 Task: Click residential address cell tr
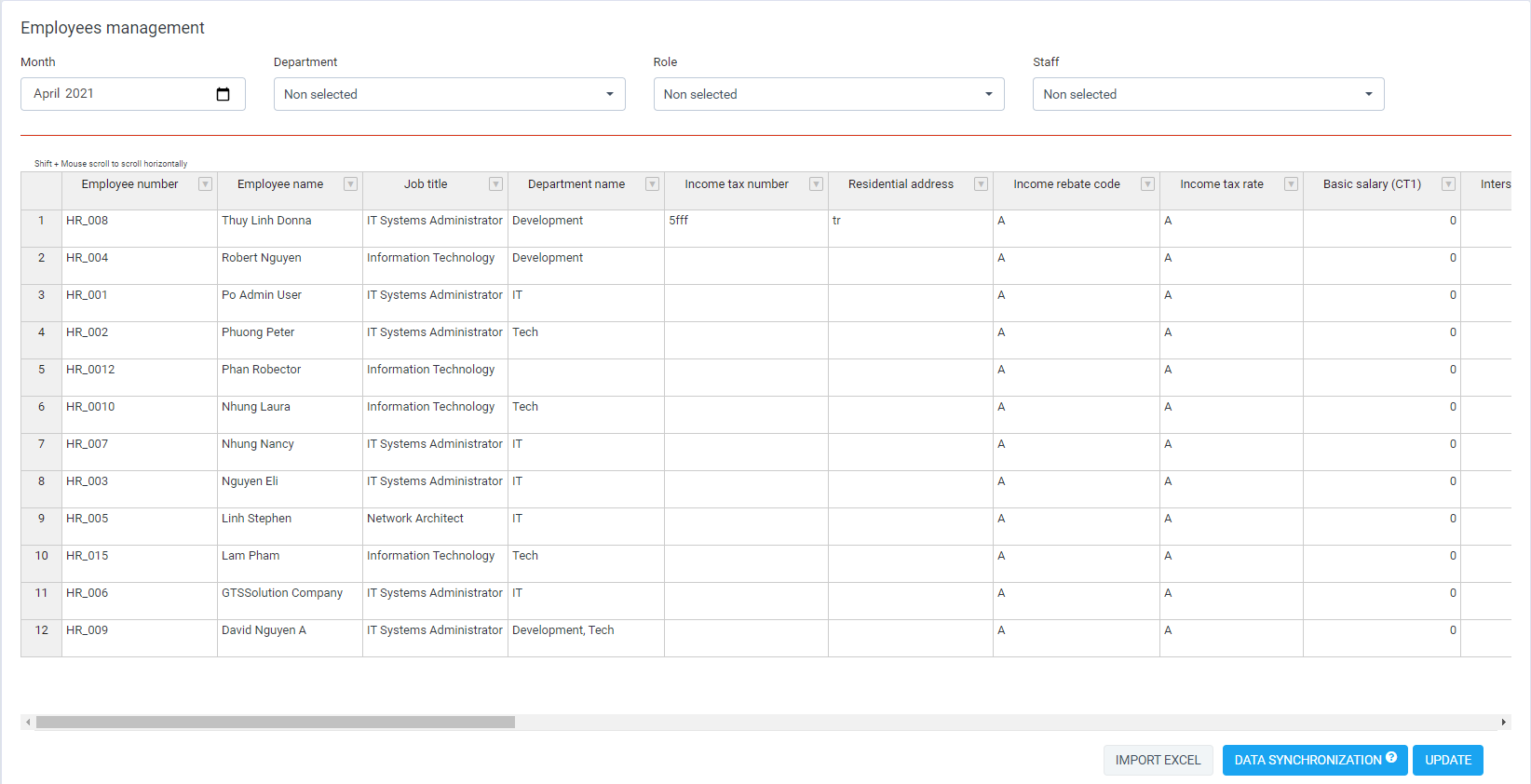[x=911, y=228]
